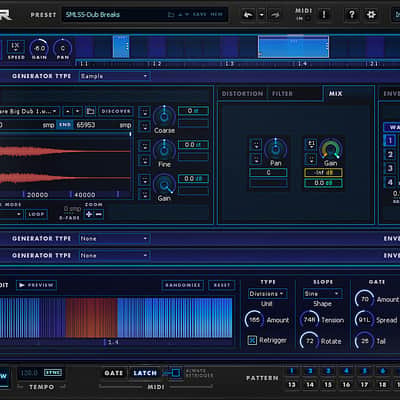Open help with the question mark icon
The width and height of the screenshot is (400, 400).
(x=351, y=14)
